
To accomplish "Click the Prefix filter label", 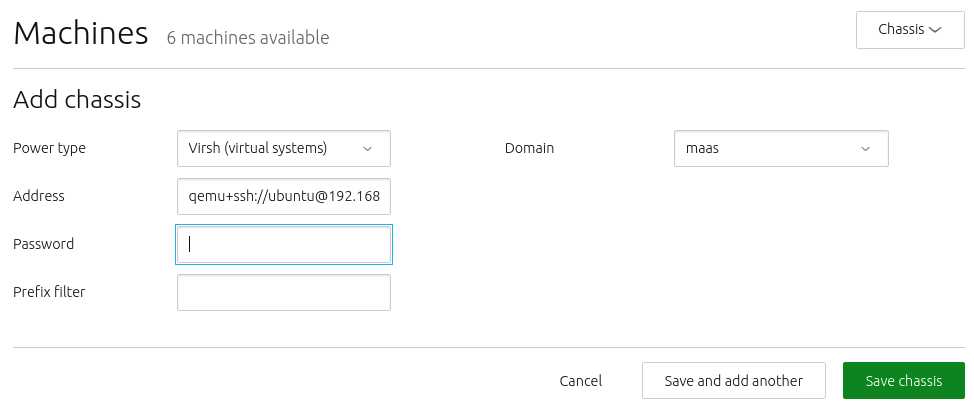I will pos(49,292).
